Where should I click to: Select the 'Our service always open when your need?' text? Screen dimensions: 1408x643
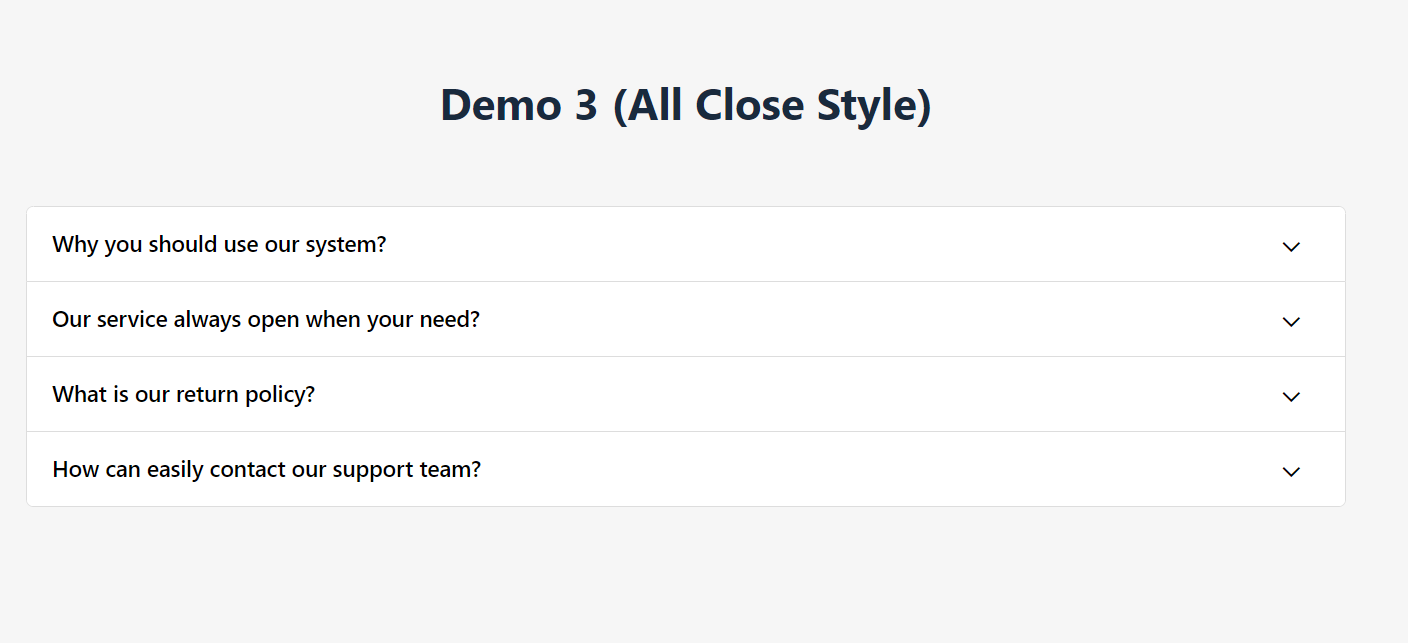[x=266, y=319]
